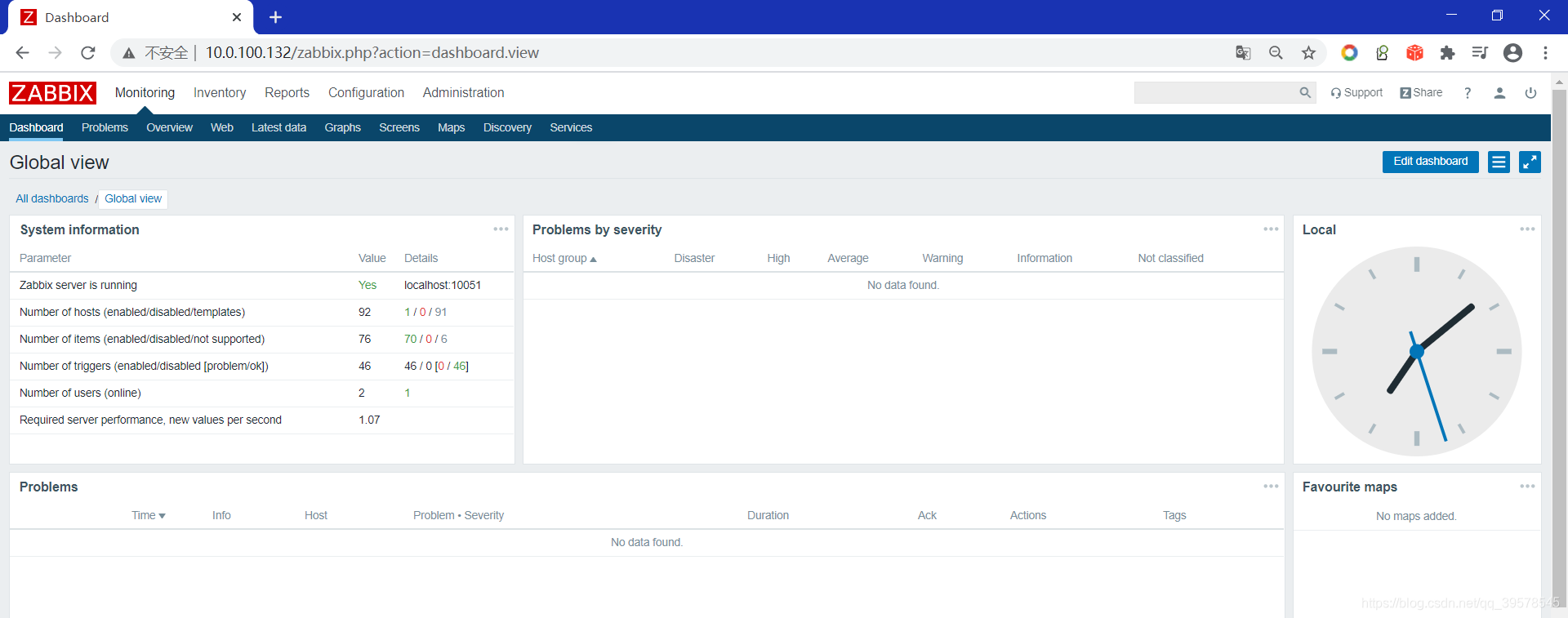This screenshot has height=618, width=1568.
Task: Click the Zabbix server 'Yes' value
Action: click(x=367, y=285)
